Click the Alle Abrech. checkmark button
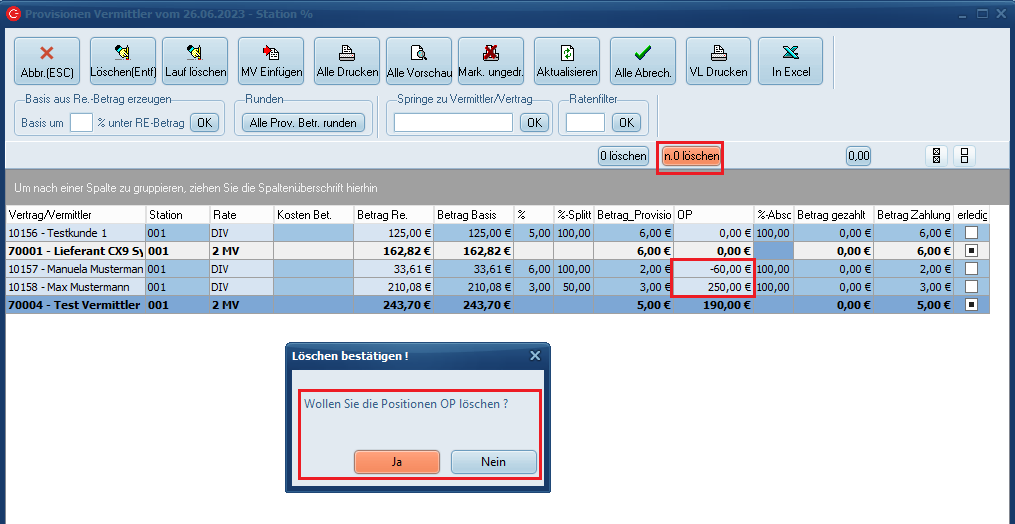 pos(643,62)
